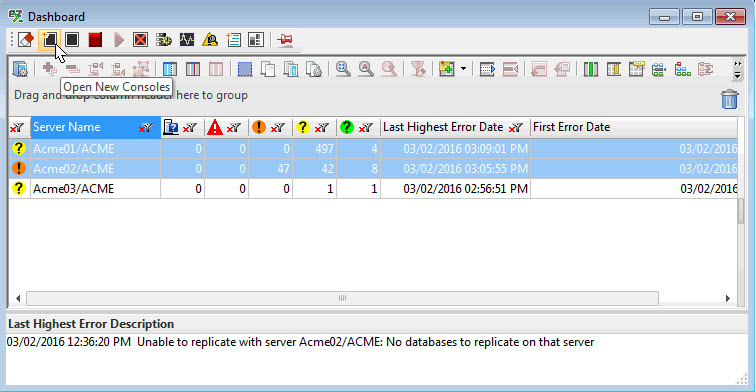Click the leftmost status column filter icon
Viewport: 756px width, 392px height.
[x=17, y=128]
